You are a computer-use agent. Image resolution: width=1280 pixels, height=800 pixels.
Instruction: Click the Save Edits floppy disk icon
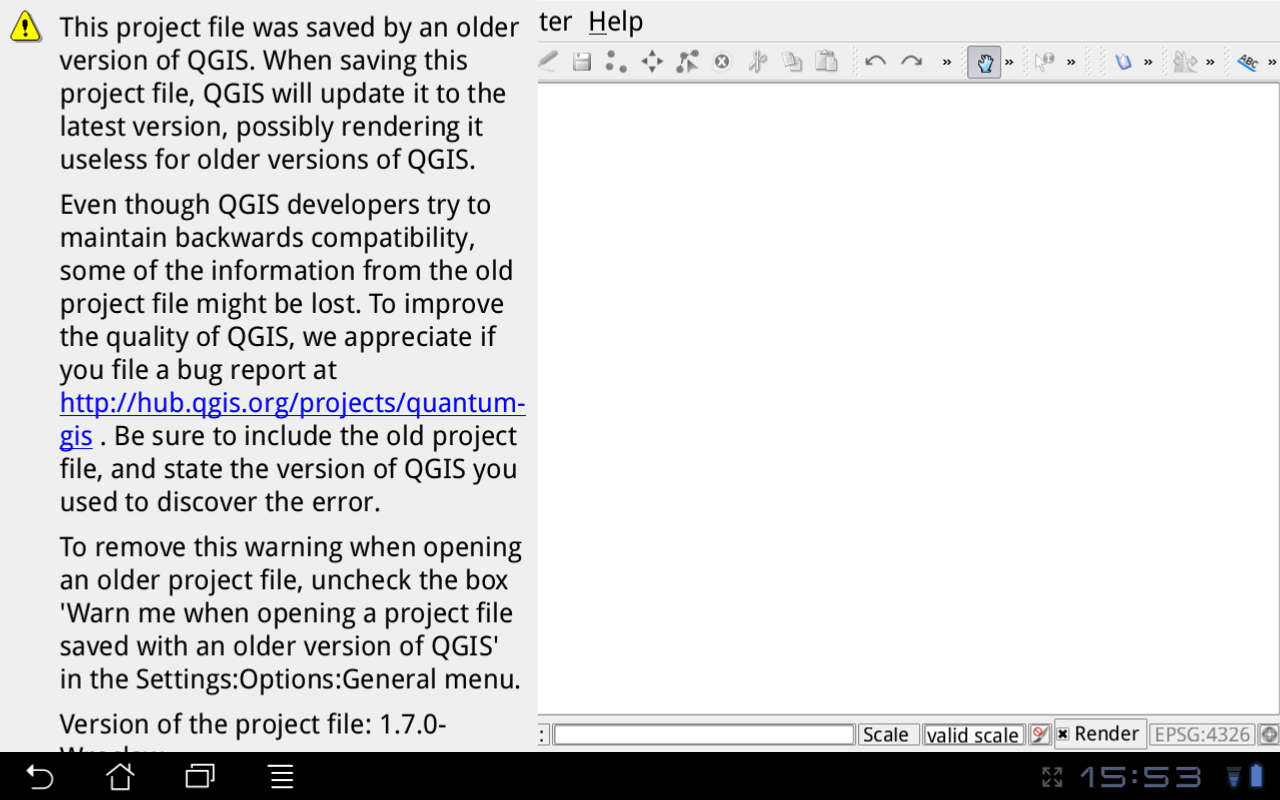pos(581,62)
